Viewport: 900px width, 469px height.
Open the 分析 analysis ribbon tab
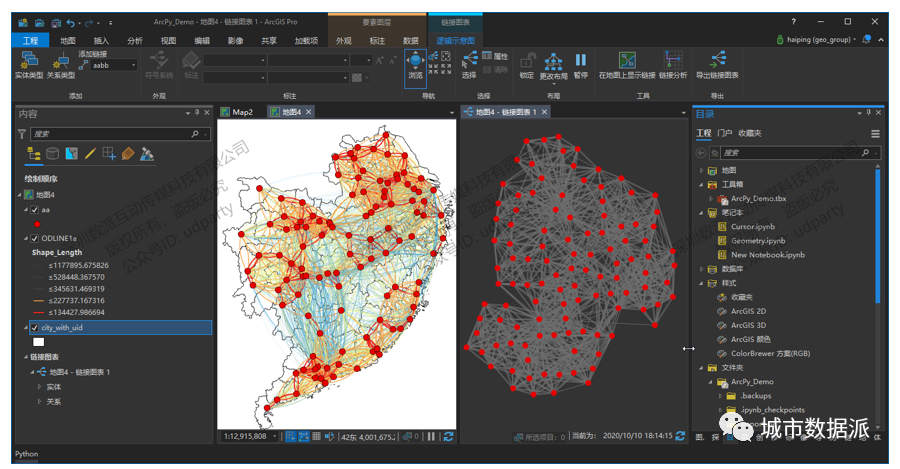click(x=135, y=40)
